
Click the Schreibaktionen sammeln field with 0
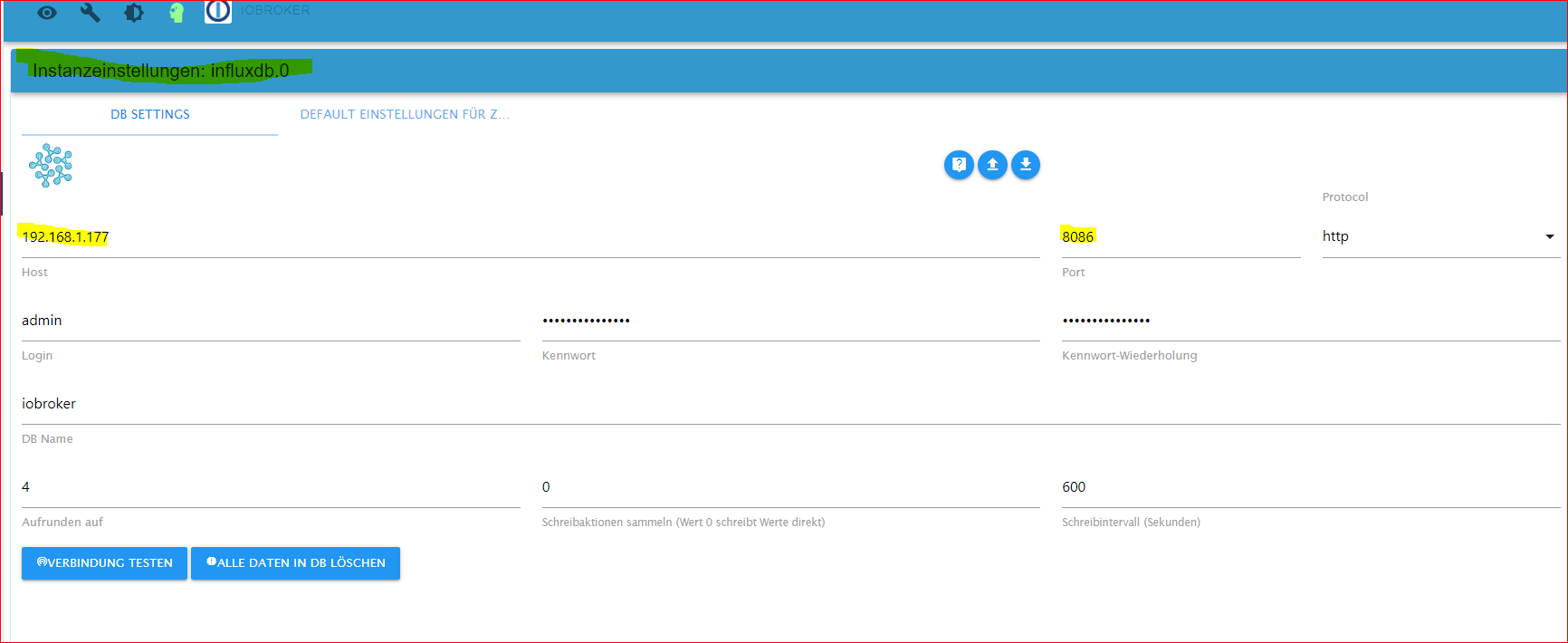pyautogui.click(x=790, y=487)
